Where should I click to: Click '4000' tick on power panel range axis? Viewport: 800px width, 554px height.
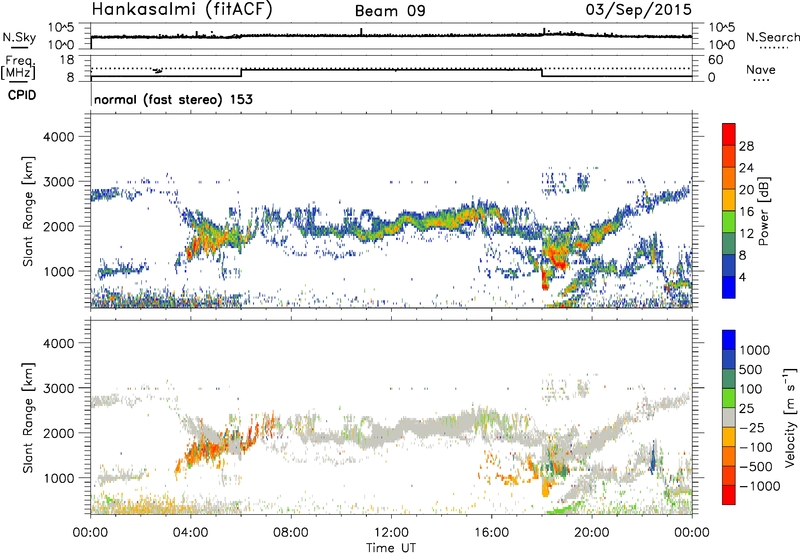pyautogui.click(x=58, y=137)
